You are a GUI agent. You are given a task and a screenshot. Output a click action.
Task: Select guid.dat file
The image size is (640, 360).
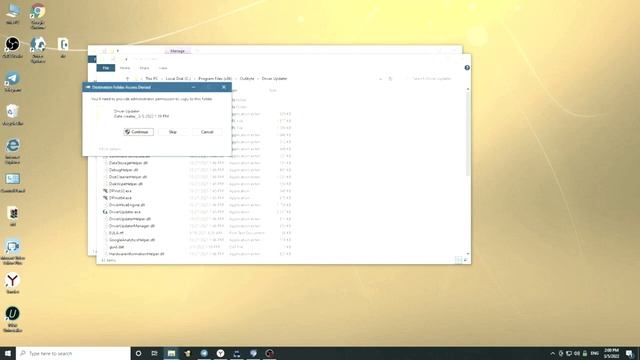pos(116,247)
